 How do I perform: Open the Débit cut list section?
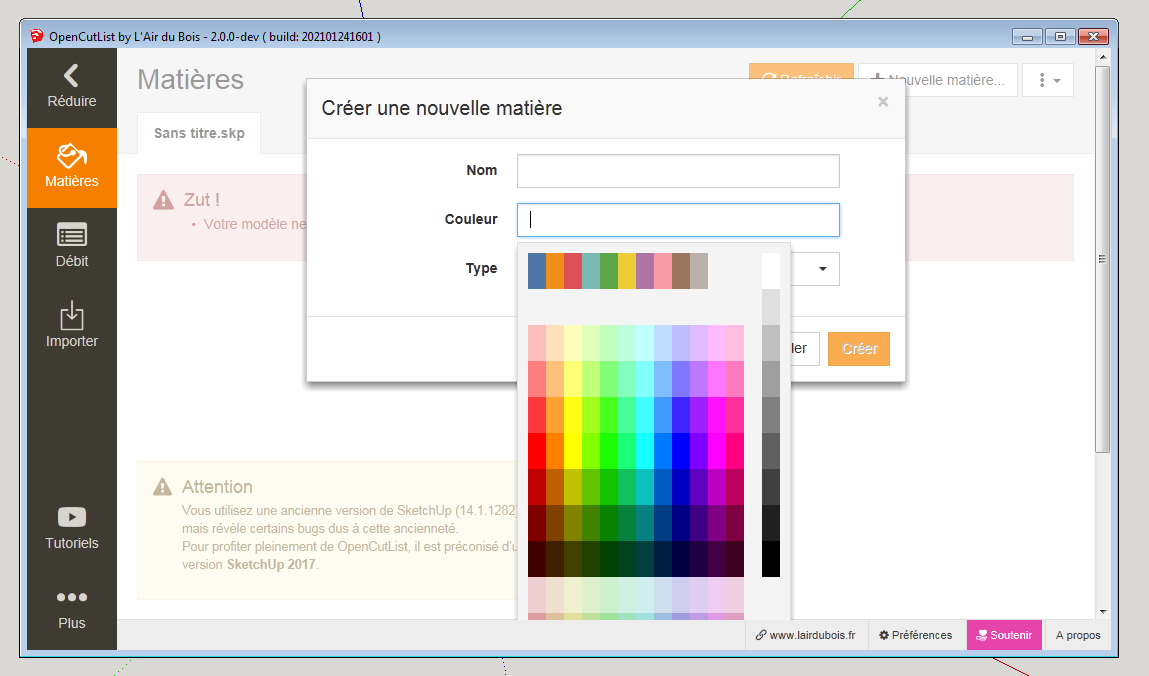(72, 248)
